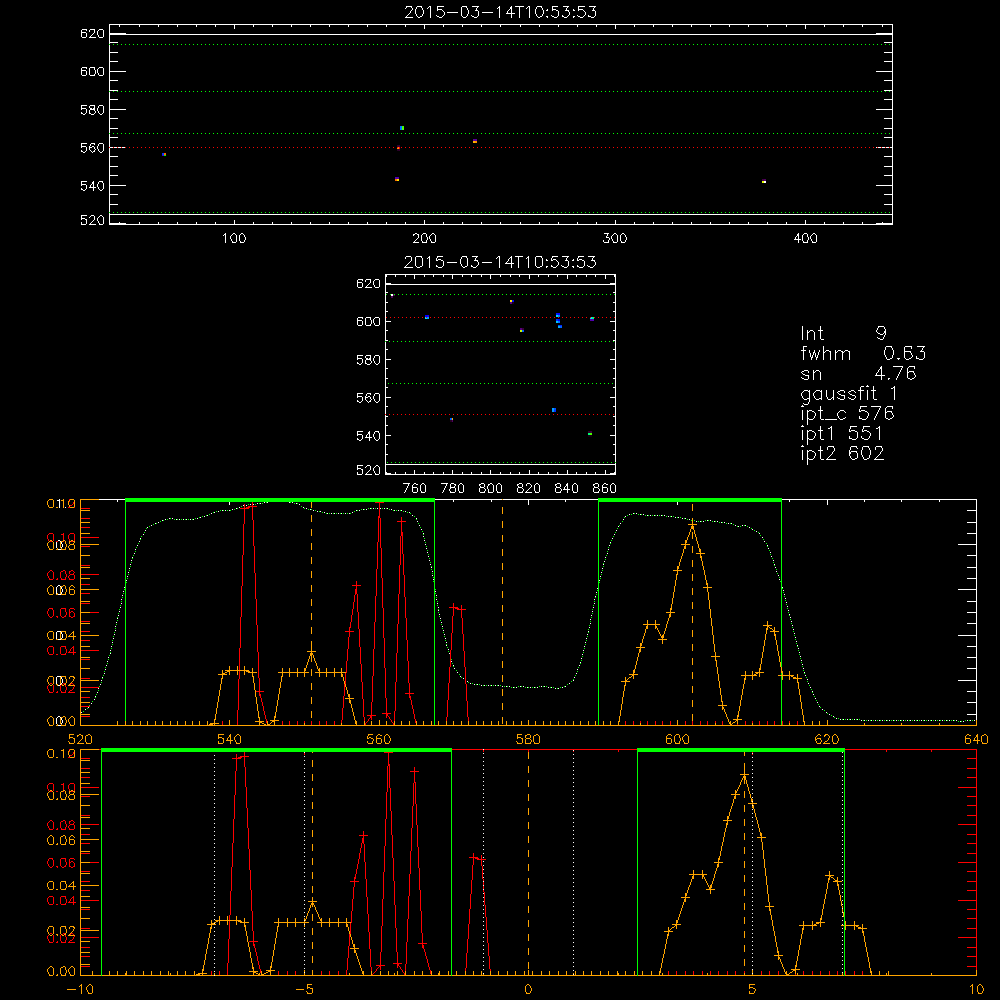Viewport: 1000px width, 1000px height.
Task: Click x-axis label 760 on middle plot
Action: 415,489
